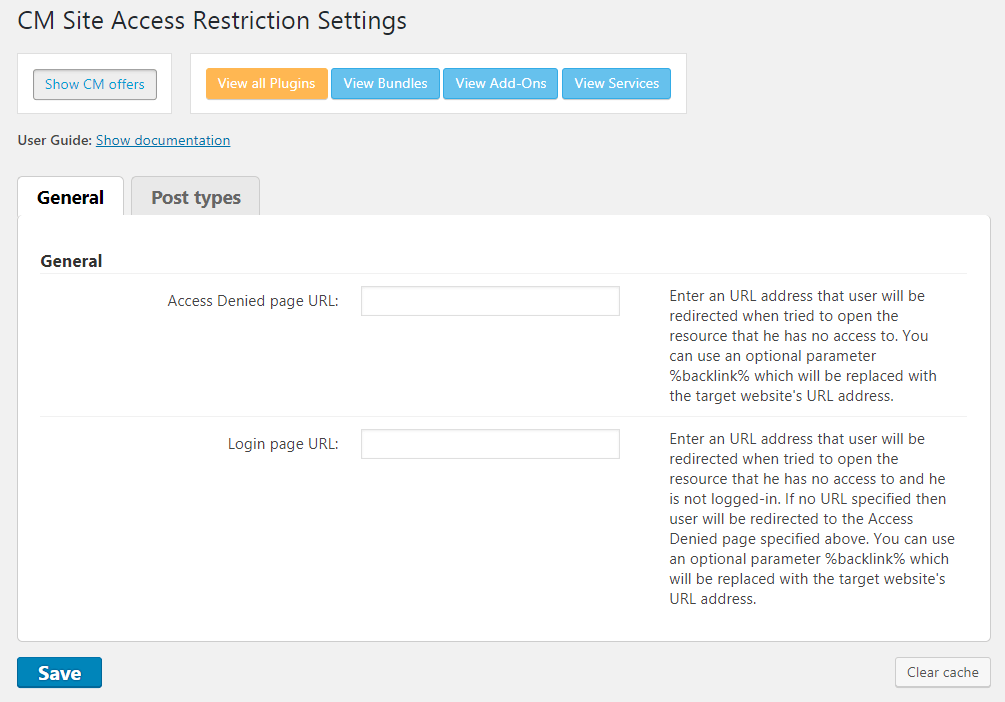Switch to the General tab
1005x702 pixels.
click(x=71, y=197)
